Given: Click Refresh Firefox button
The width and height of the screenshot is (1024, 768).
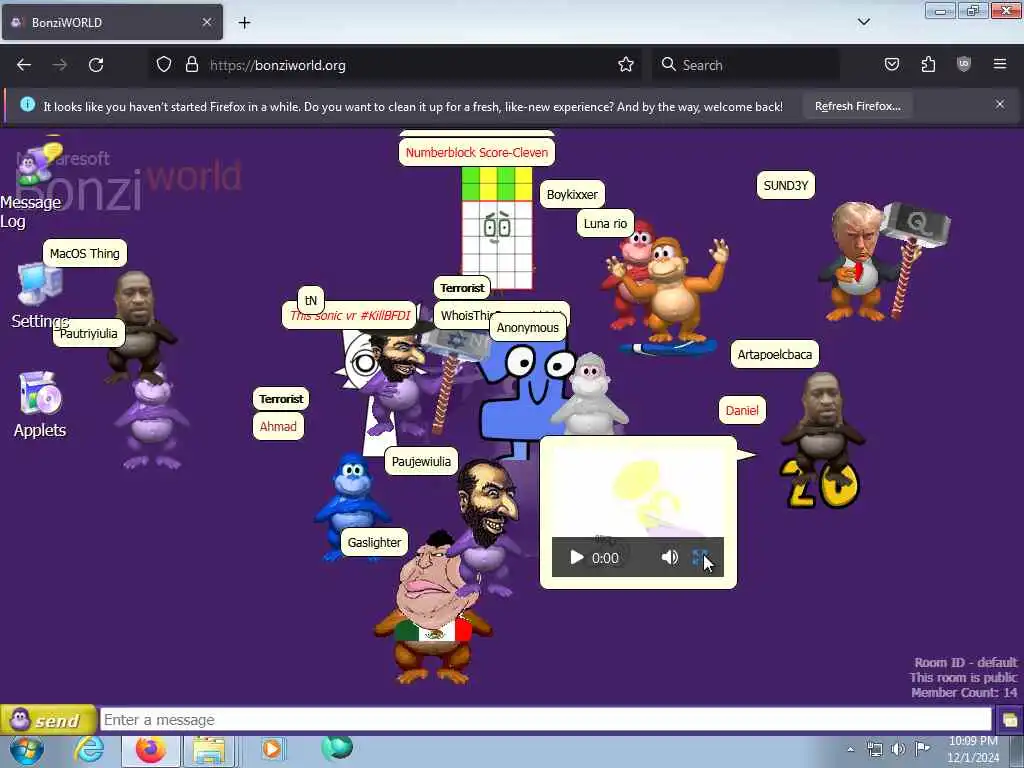Looking at the screenshot, I should click(857, 106).
